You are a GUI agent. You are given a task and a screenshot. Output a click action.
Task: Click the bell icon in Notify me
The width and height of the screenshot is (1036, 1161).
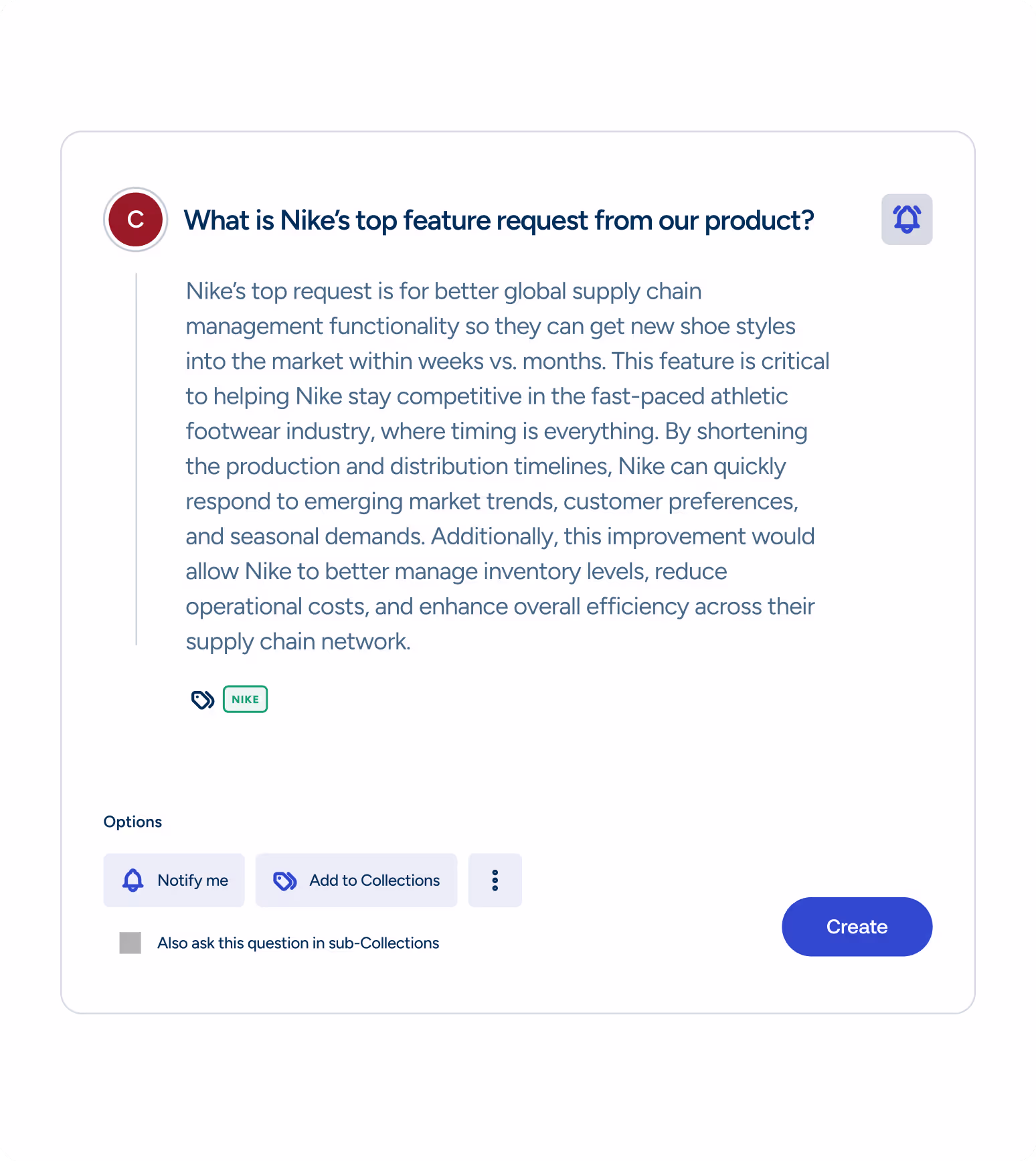[x=133, y=880]
